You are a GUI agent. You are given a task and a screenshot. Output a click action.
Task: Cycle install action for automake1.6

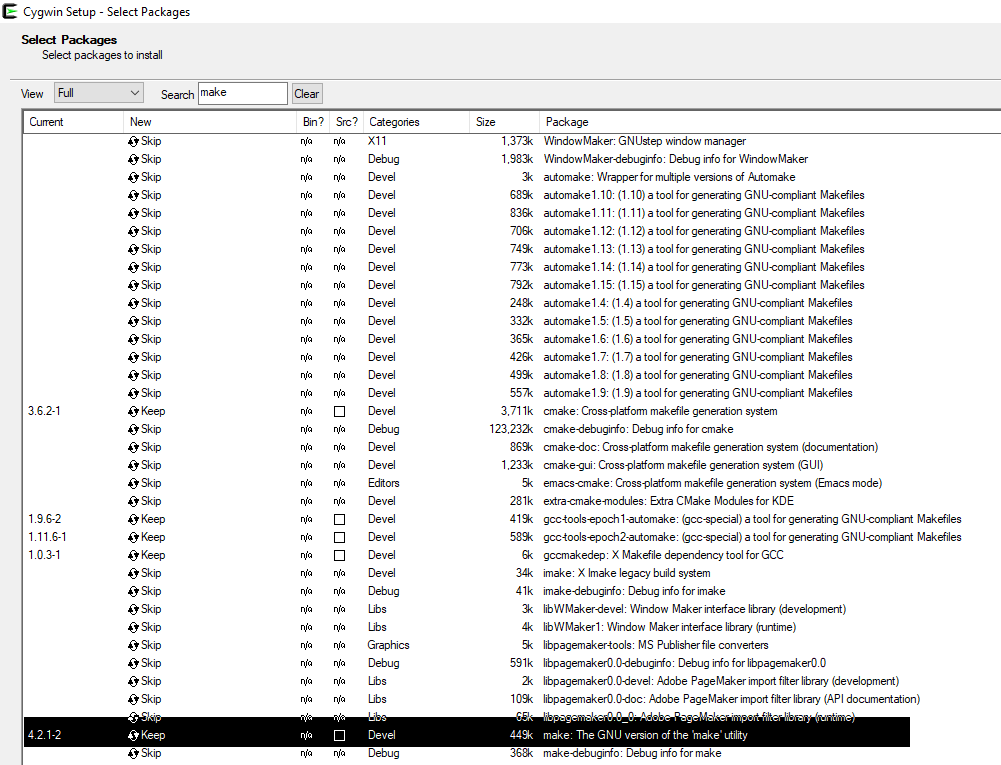tap(133, 339)
